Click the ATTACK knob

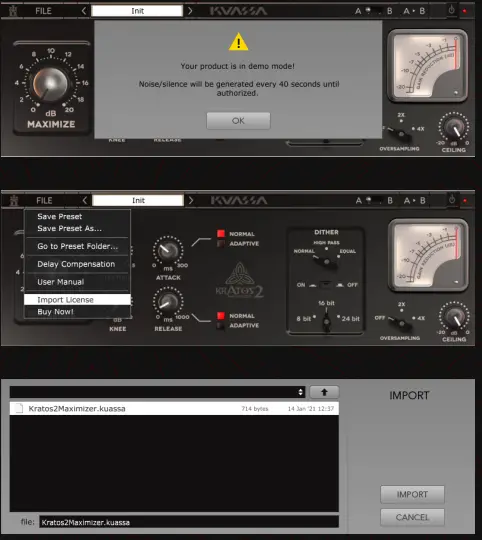(x=168, y=251)
